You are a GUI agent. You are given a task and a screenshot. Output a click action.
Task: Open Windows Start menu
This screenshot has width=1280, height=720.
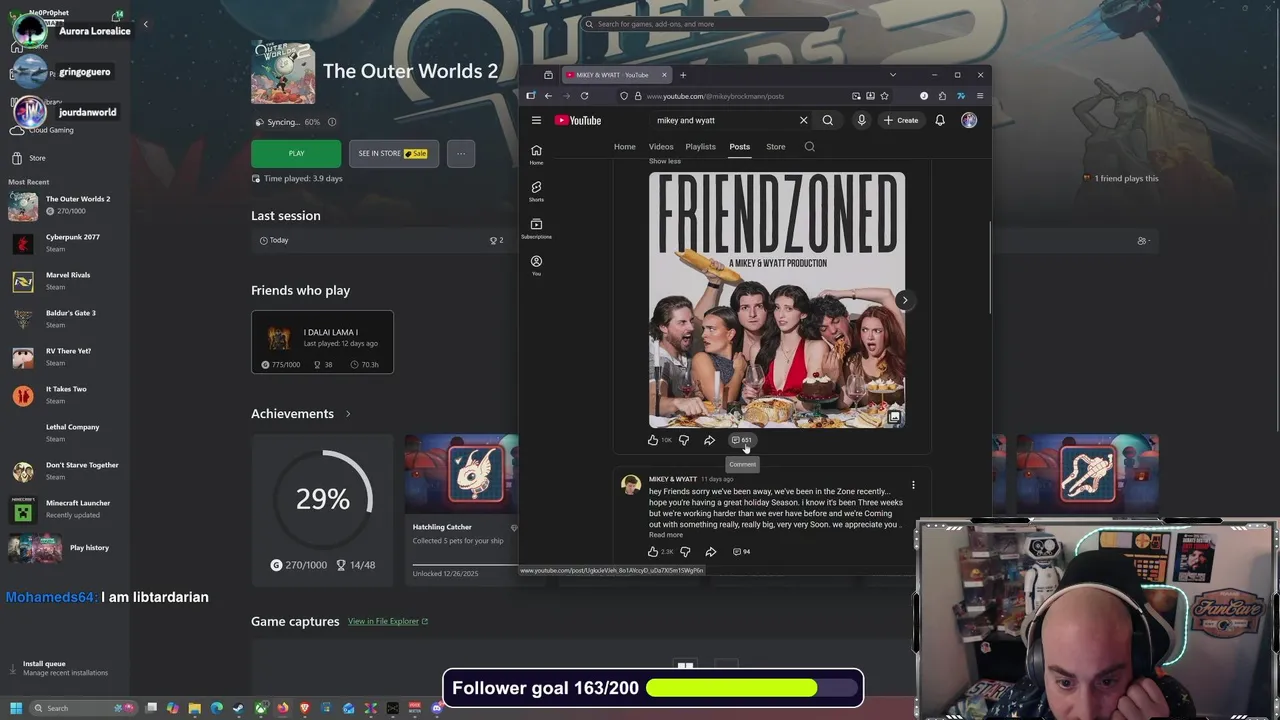pos(15,708)
